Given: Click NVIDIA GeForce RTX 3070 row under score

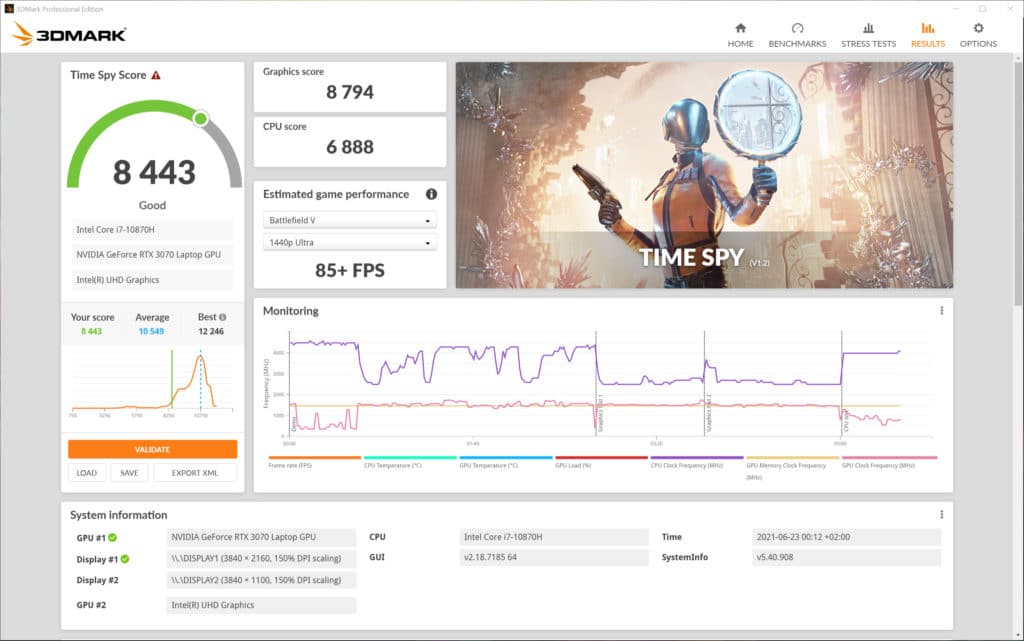Looking at the screenshot, I should pos(152,255).
